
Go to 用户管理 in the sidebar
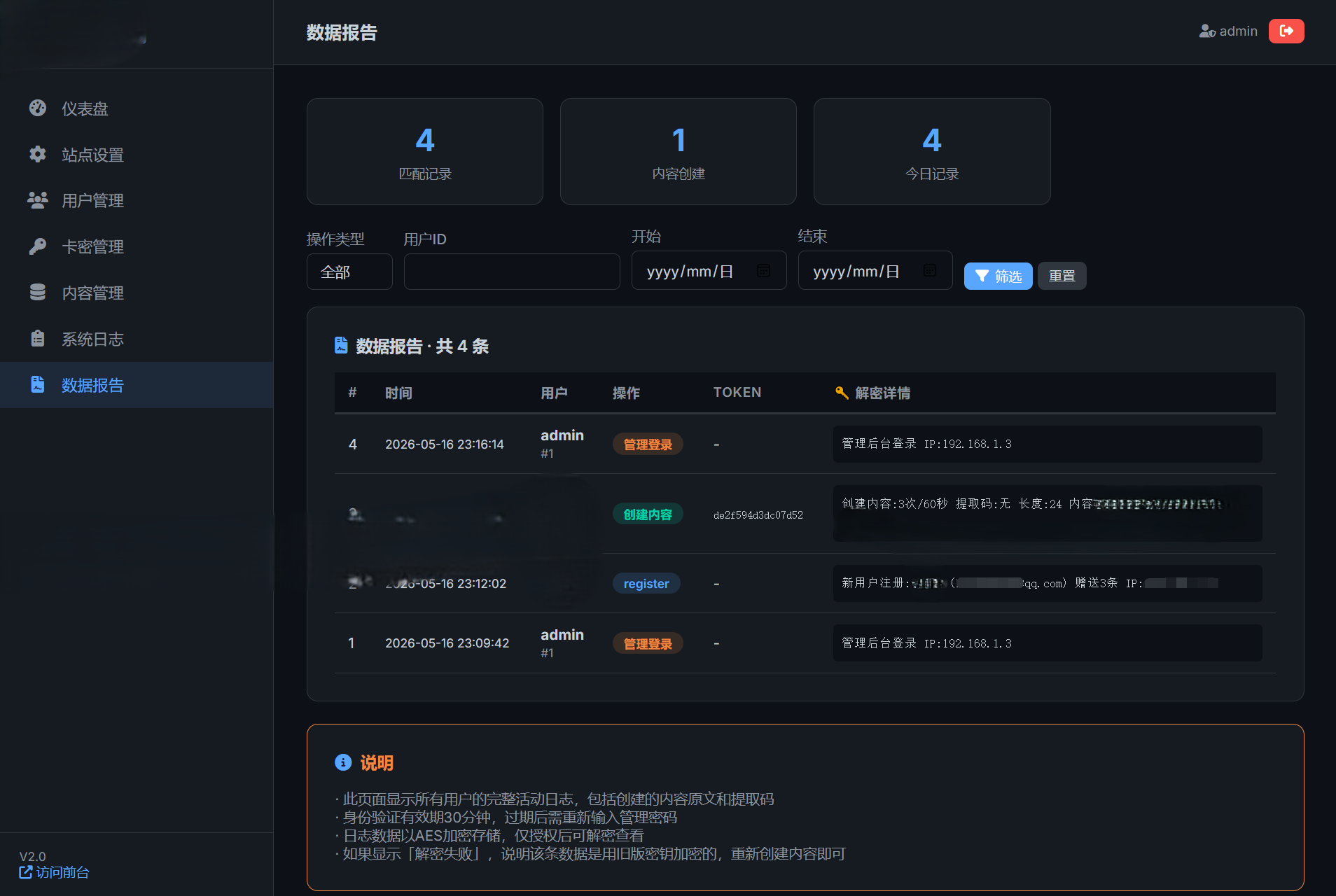[137, 201]
